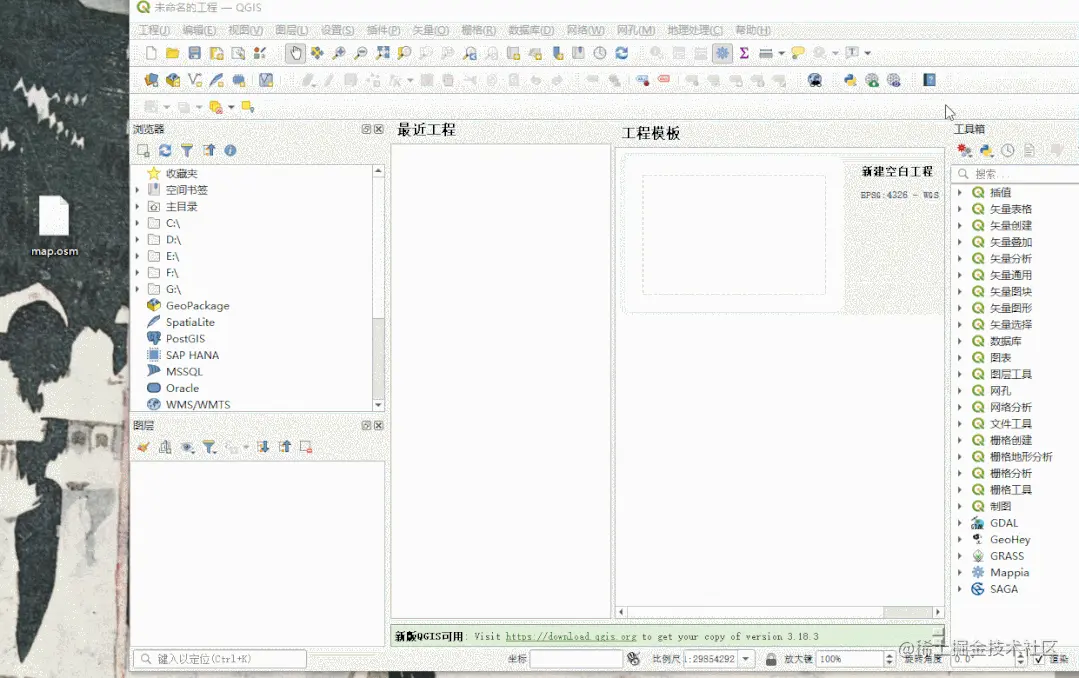Toggle the processing toolbox gear icon
1079x678 pixels.
723,53
